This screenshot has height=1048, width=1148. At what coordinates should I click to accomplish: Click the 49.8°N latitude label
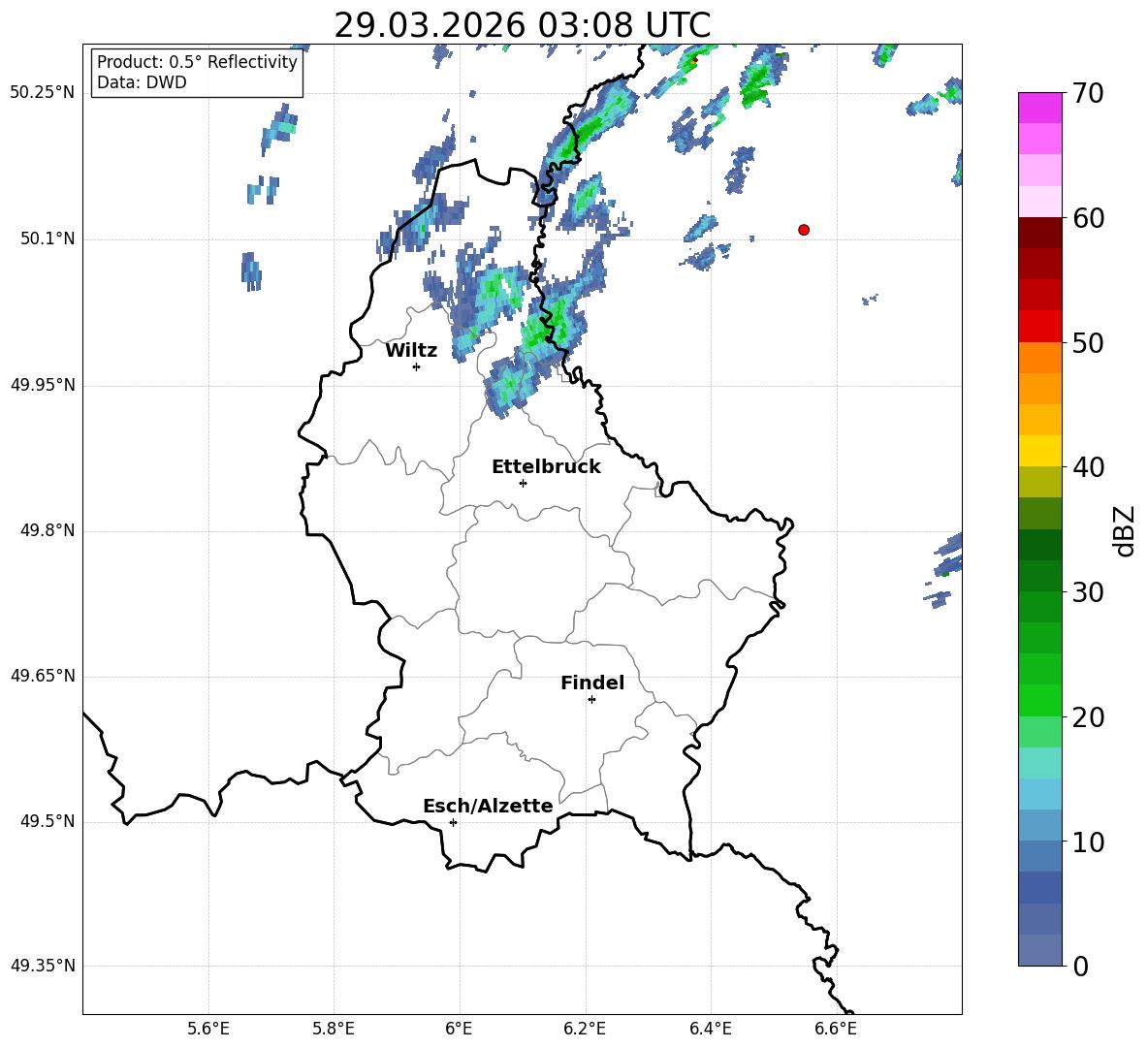point(48,530)
